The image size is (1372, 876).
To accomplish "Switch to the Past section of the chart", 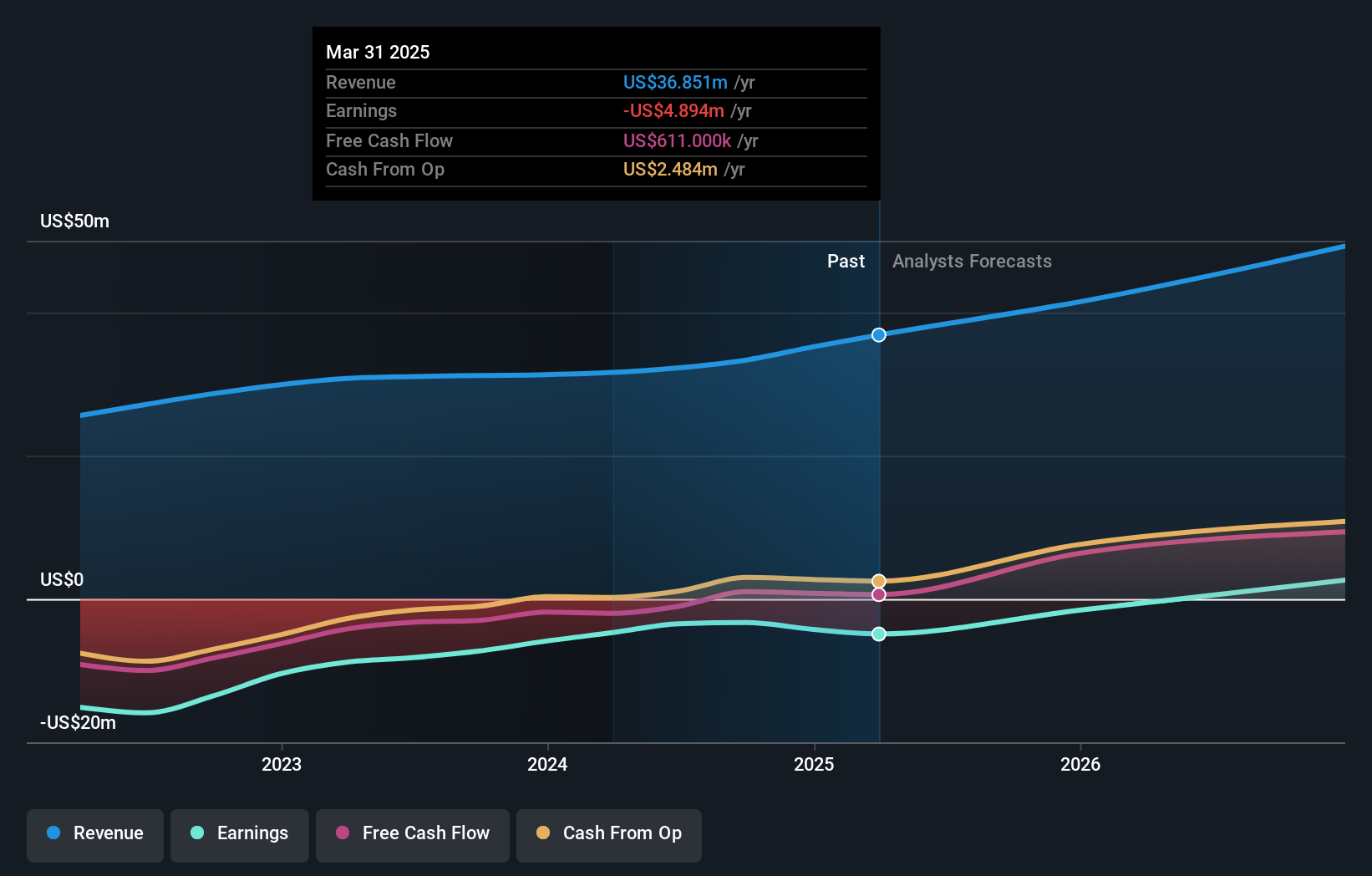I will (x=846, y=261).
